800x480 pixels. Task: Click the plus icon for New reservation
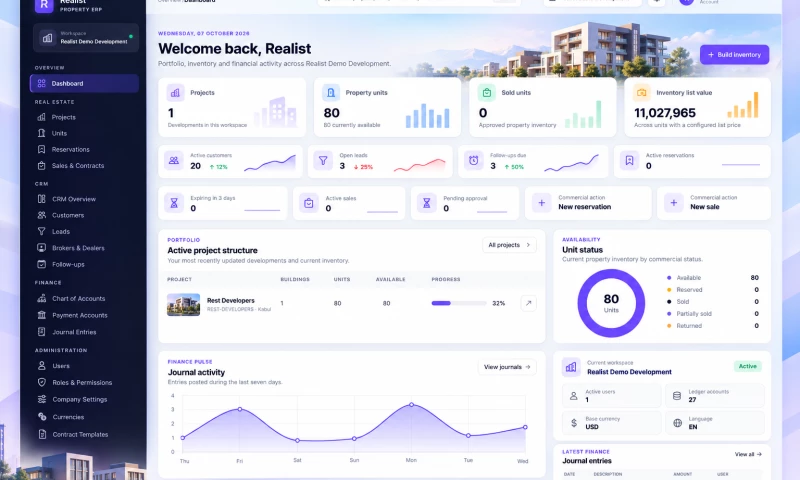[x=541, y=203]
